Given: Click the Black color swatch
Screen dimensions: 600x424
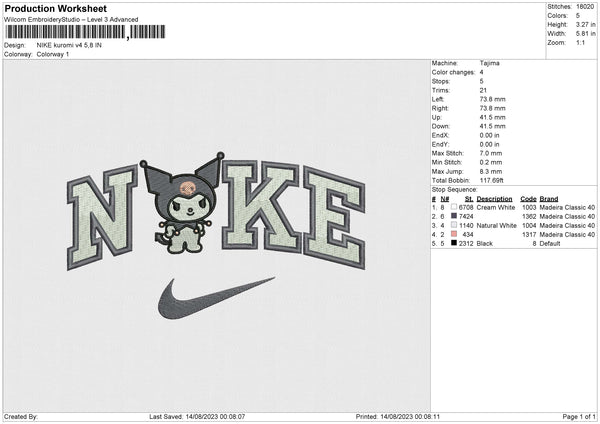Looking at the screenshot, I should [x=454, y=243].
